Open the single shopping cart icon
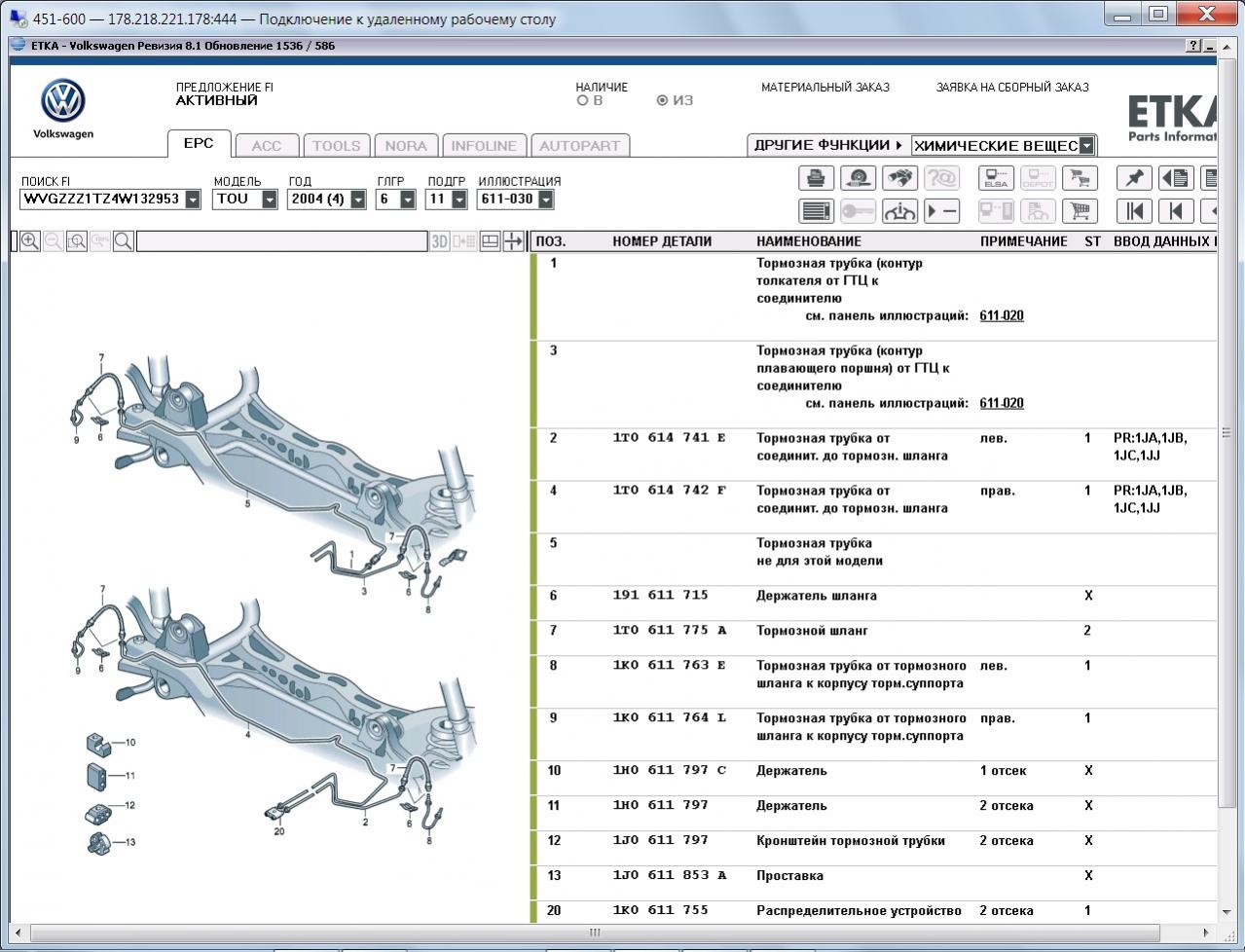 tap(1080, 211)
